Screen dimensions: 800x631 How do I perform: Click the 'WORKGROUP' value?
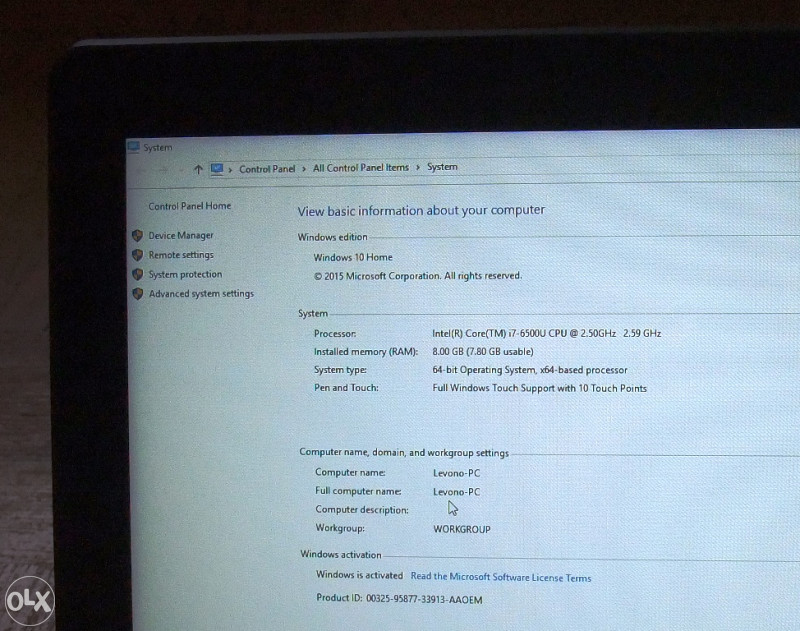(x=462, y=529)
